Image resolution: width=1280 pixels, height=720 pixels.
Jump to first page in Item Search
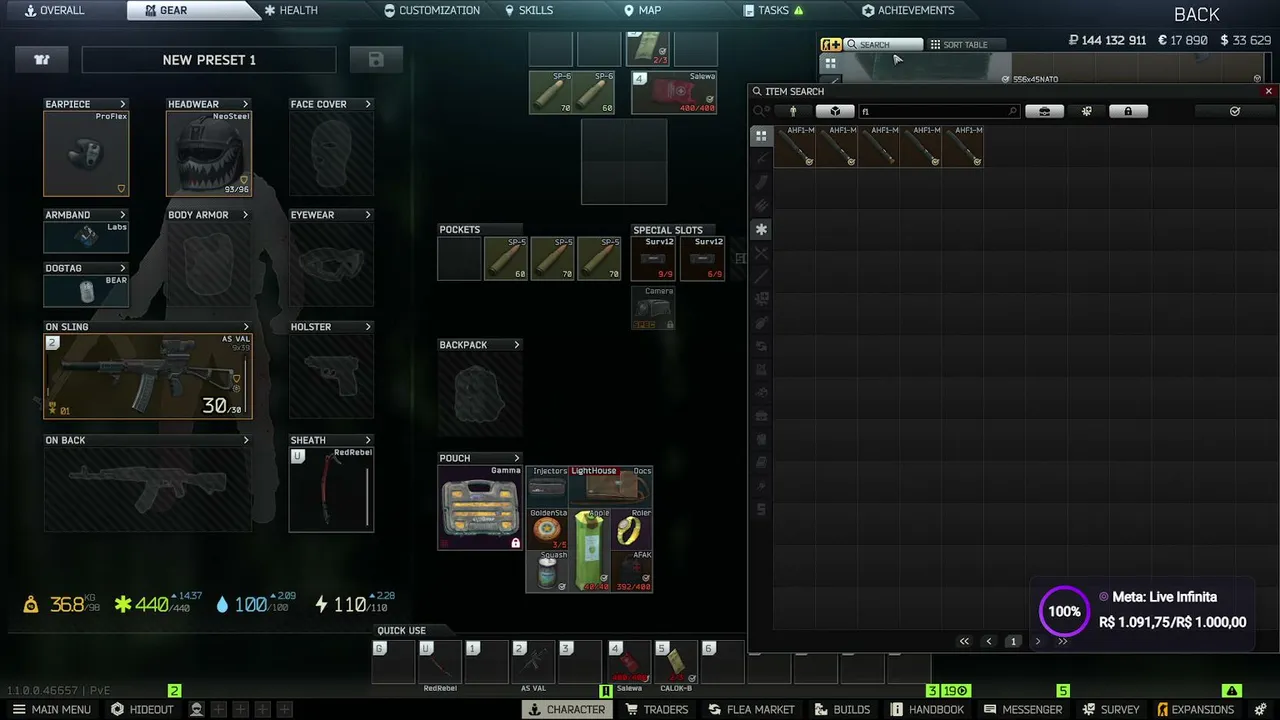tap(964, 641)
